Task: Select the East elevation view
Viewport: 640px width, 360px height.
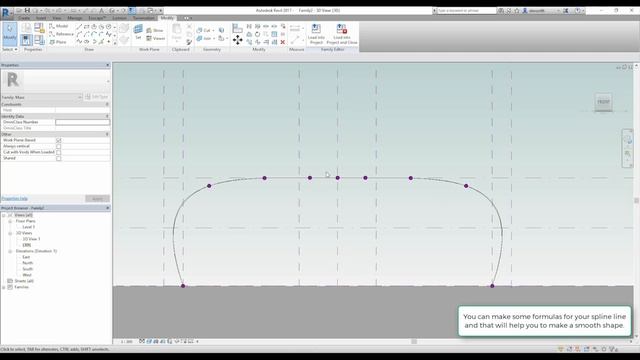Action: click(26, 257)
